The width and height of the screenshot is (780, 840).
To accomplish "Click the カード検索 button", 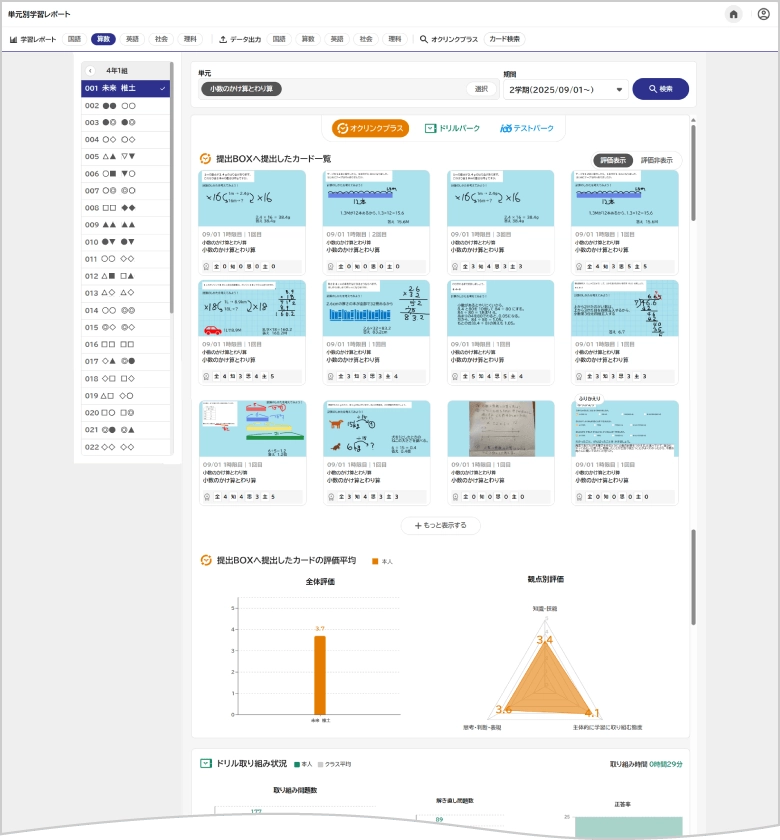I will click(504, 40).
